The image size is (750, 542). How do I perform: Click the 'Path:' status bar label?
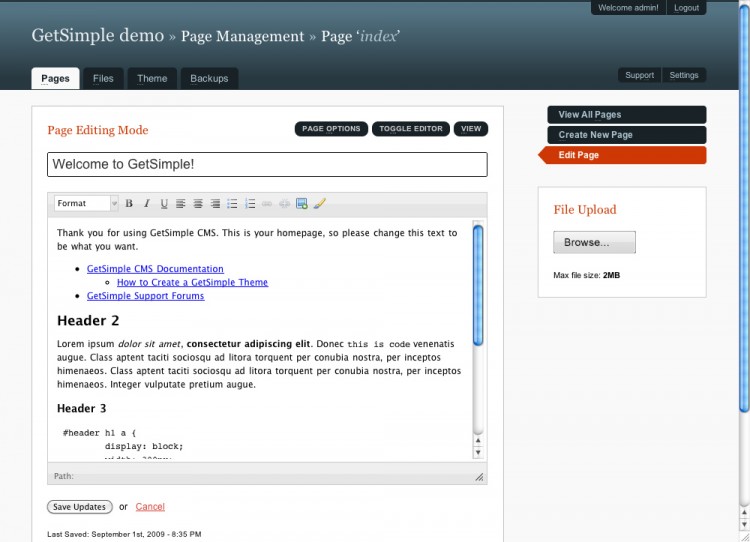[64, 476]
